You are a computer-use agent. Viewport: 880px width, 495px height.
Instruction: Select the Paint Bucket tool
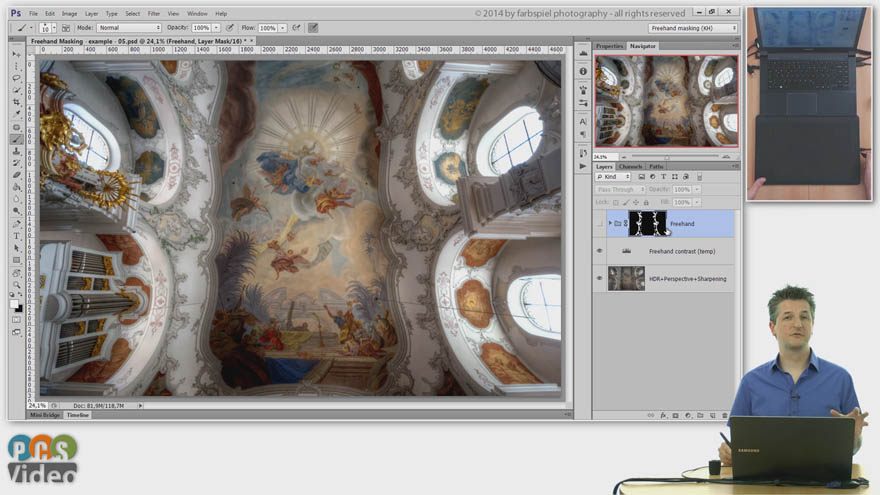(x=16, y=187)
